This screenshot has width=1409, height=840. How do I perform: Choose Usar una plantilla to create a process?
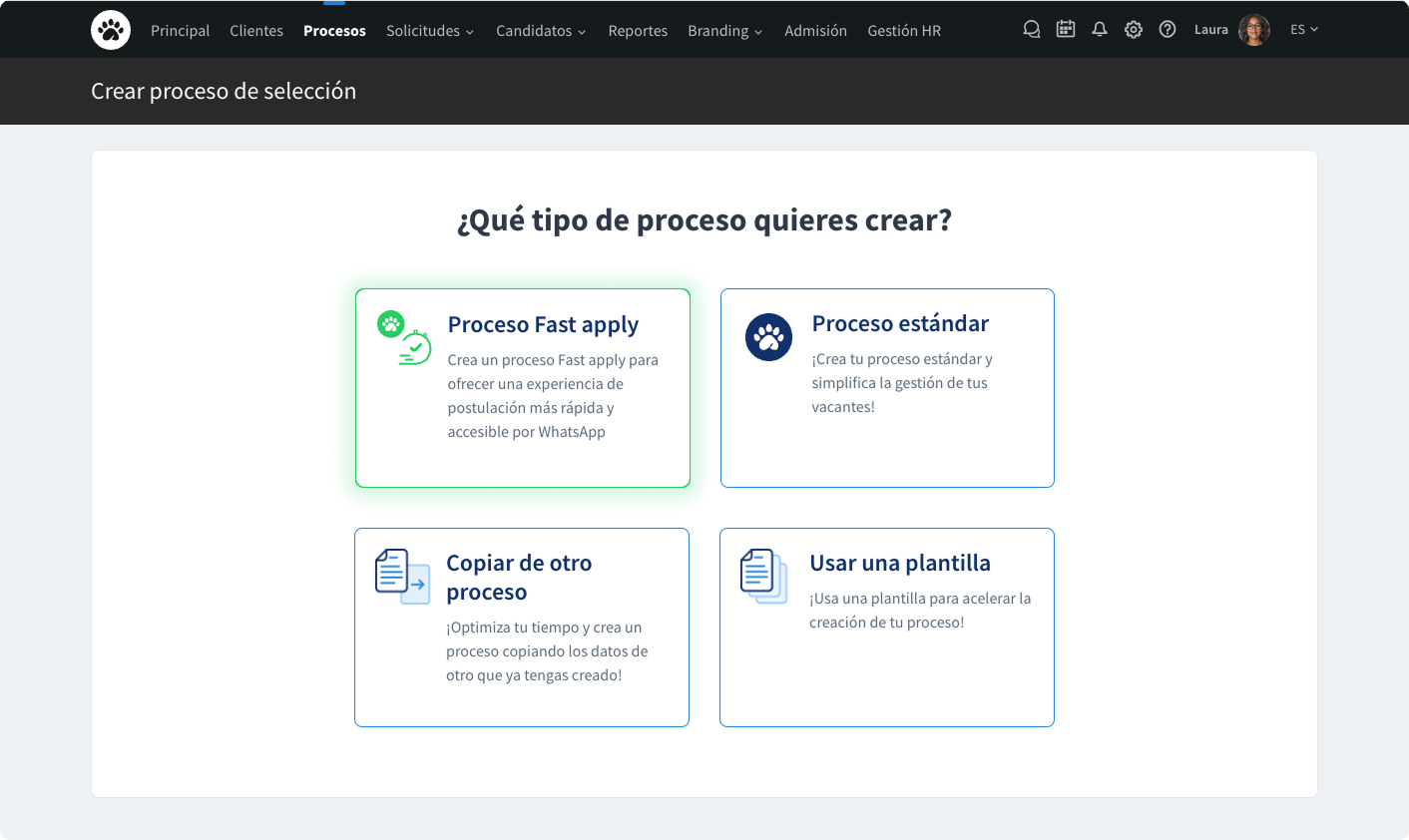tap(886, 627)
